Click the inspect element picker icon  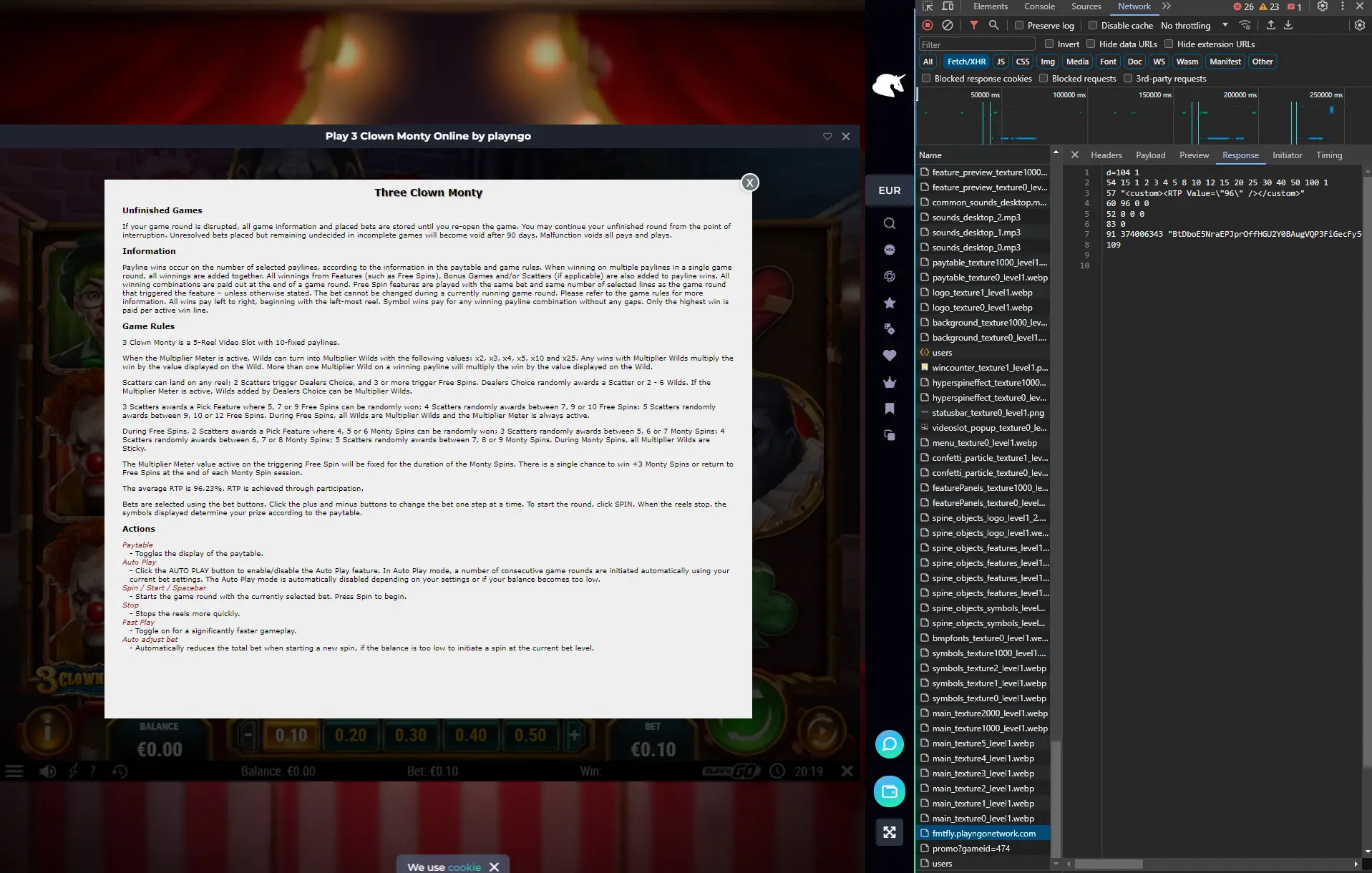tap(928, 6)
